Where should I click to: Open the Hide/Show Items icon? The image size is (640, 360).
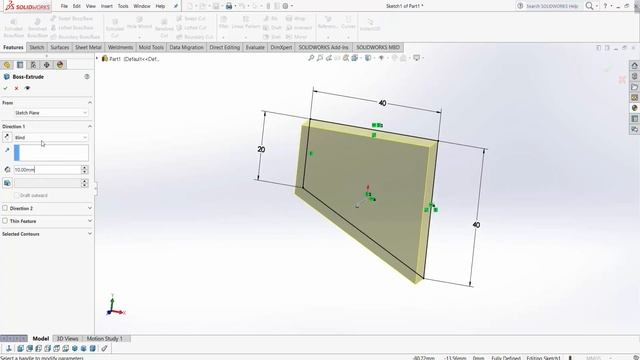click(381, 58)
